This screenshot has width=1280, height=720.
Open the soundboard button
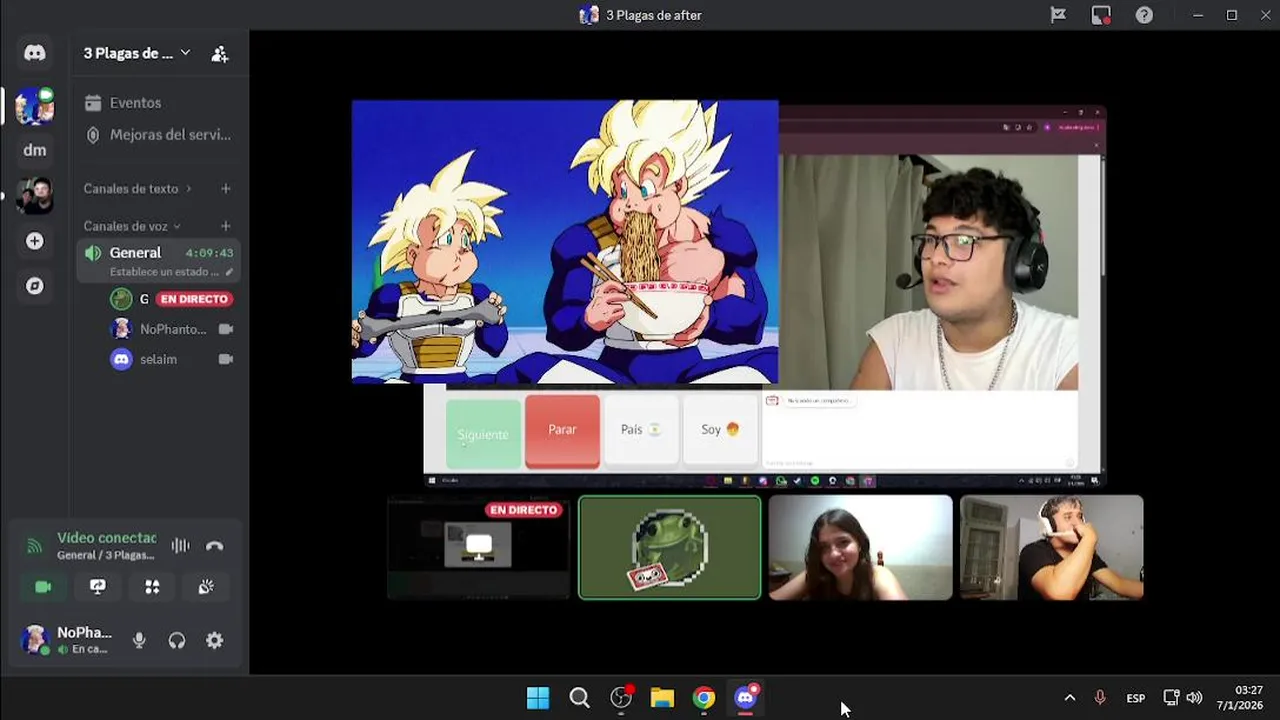click(x=206, y=587)
